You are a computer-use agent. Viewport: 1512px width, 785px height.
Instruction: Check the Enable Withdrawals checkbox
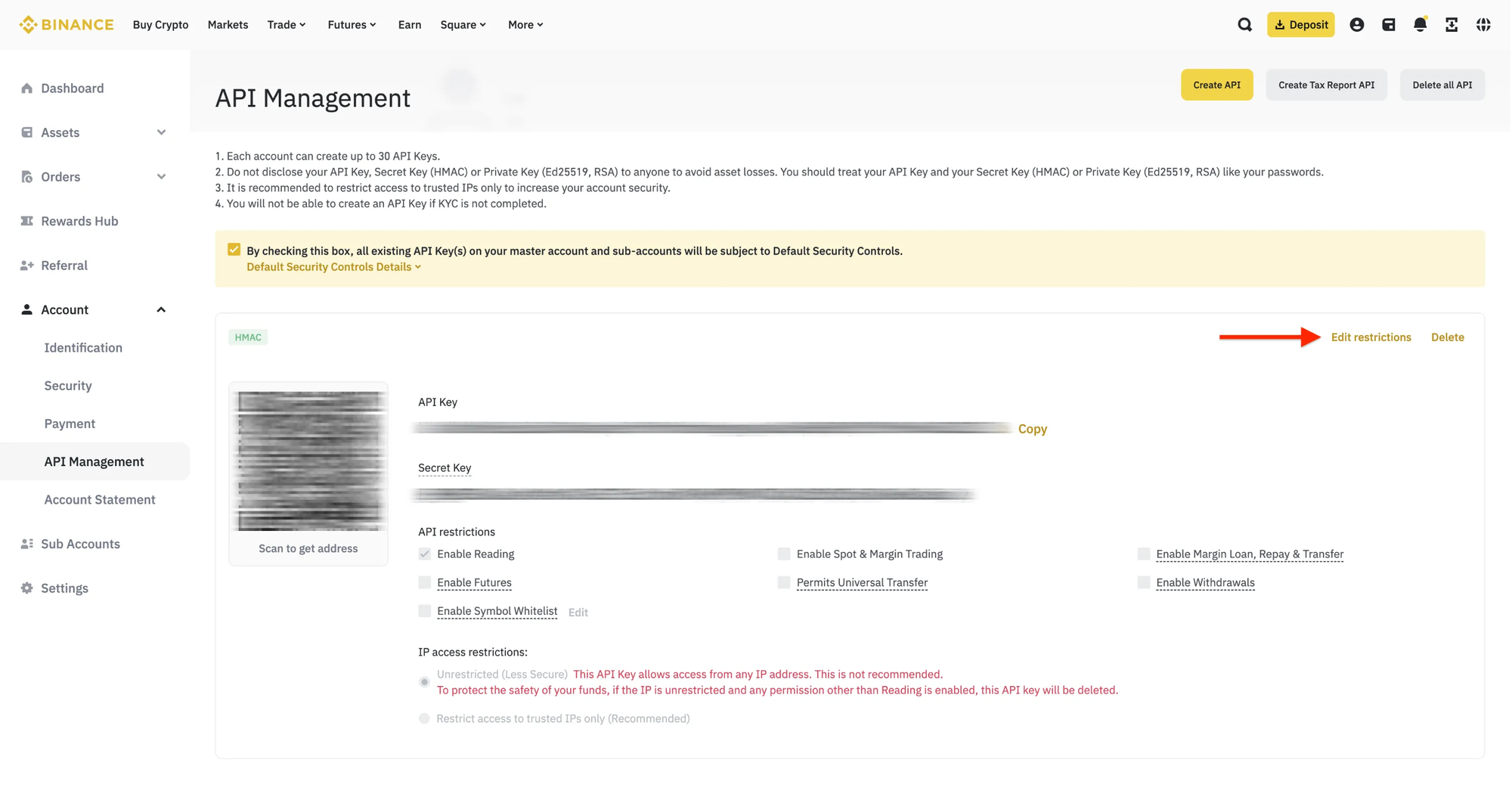pos(1144,582)
